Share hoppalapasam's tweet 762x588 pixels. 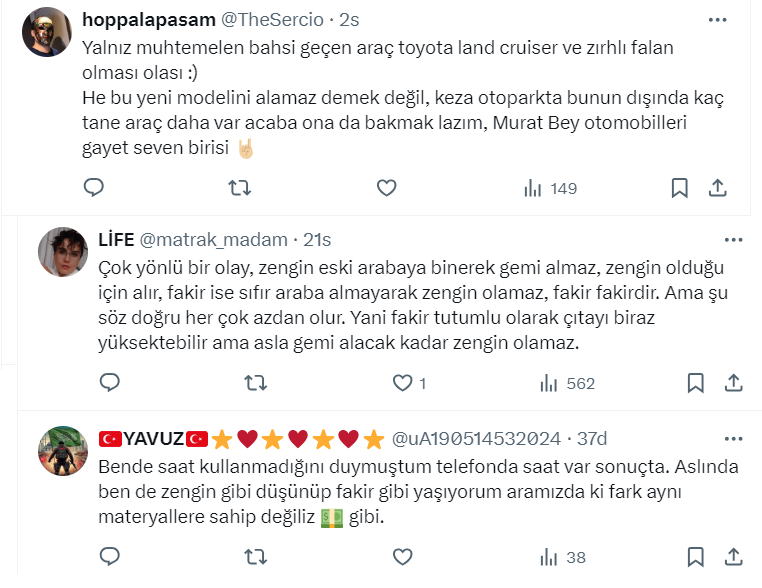click(x=718, y=188)
